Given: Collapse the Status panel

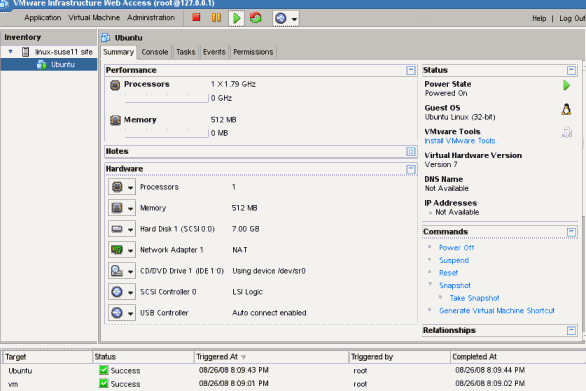Looking at the screenshot, I should (571, 70).
